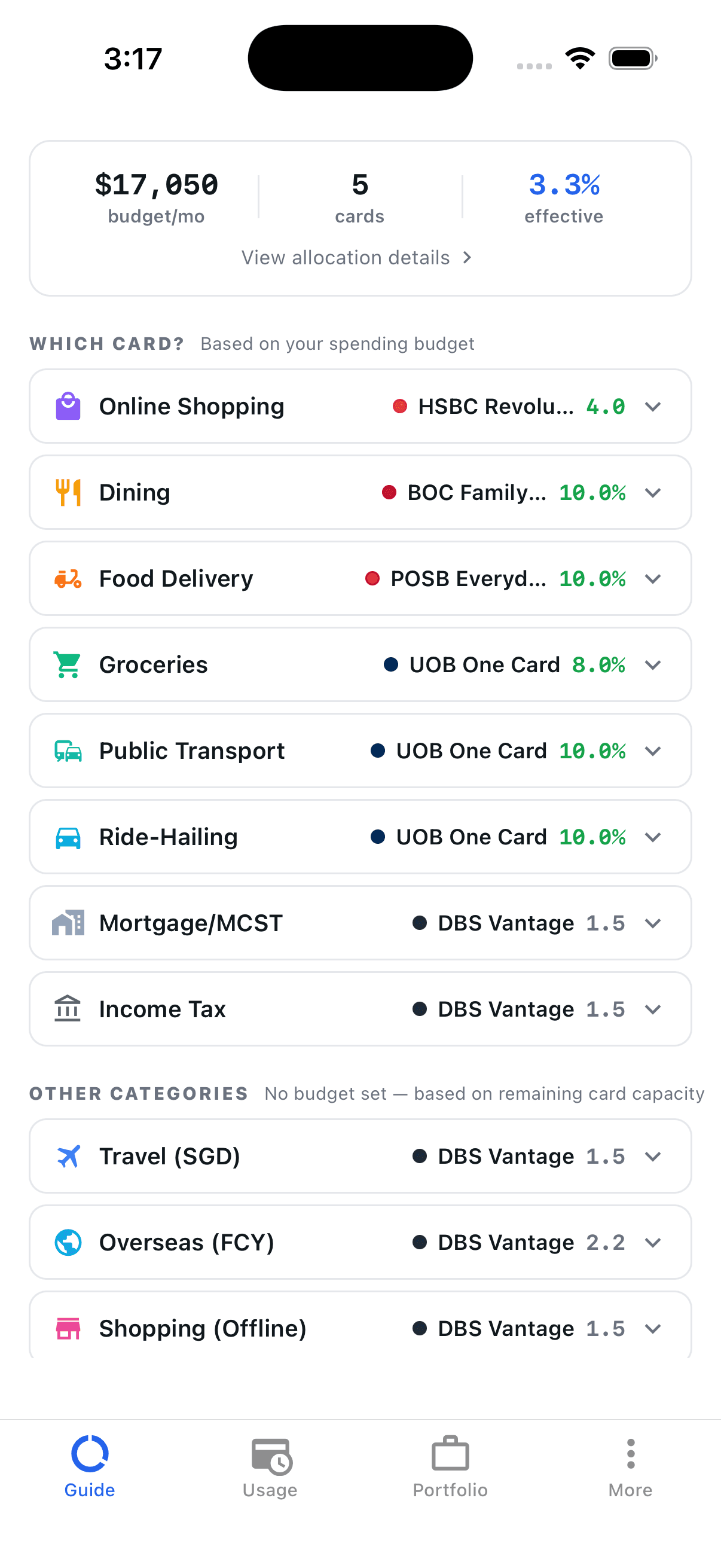Tap the Groceries cart icon
Image resolution: width=721 pixels, height=1568 pixels.
68,665
